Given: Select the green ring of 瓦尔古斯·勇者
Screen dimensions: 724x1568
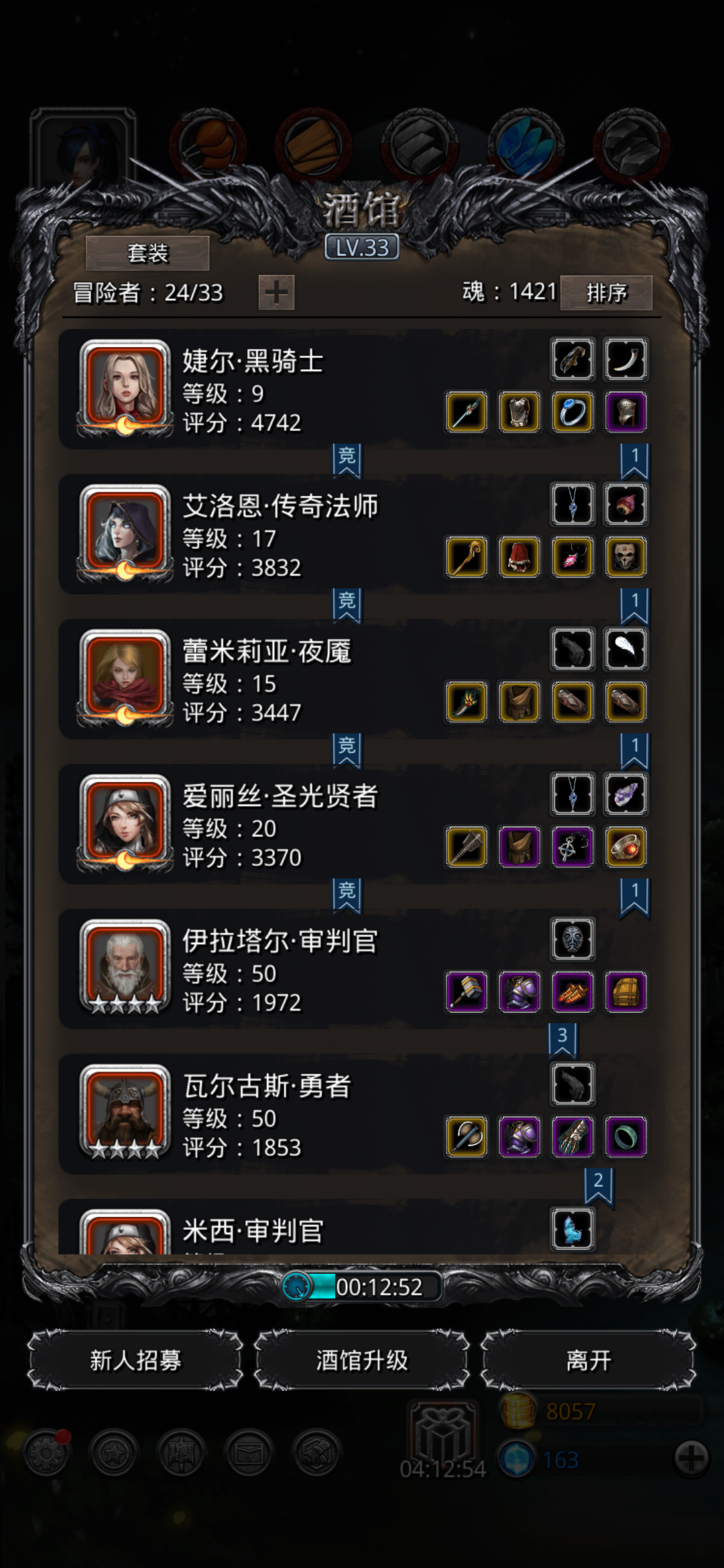Looking at the screenshot, I should tap(625, 1136).
